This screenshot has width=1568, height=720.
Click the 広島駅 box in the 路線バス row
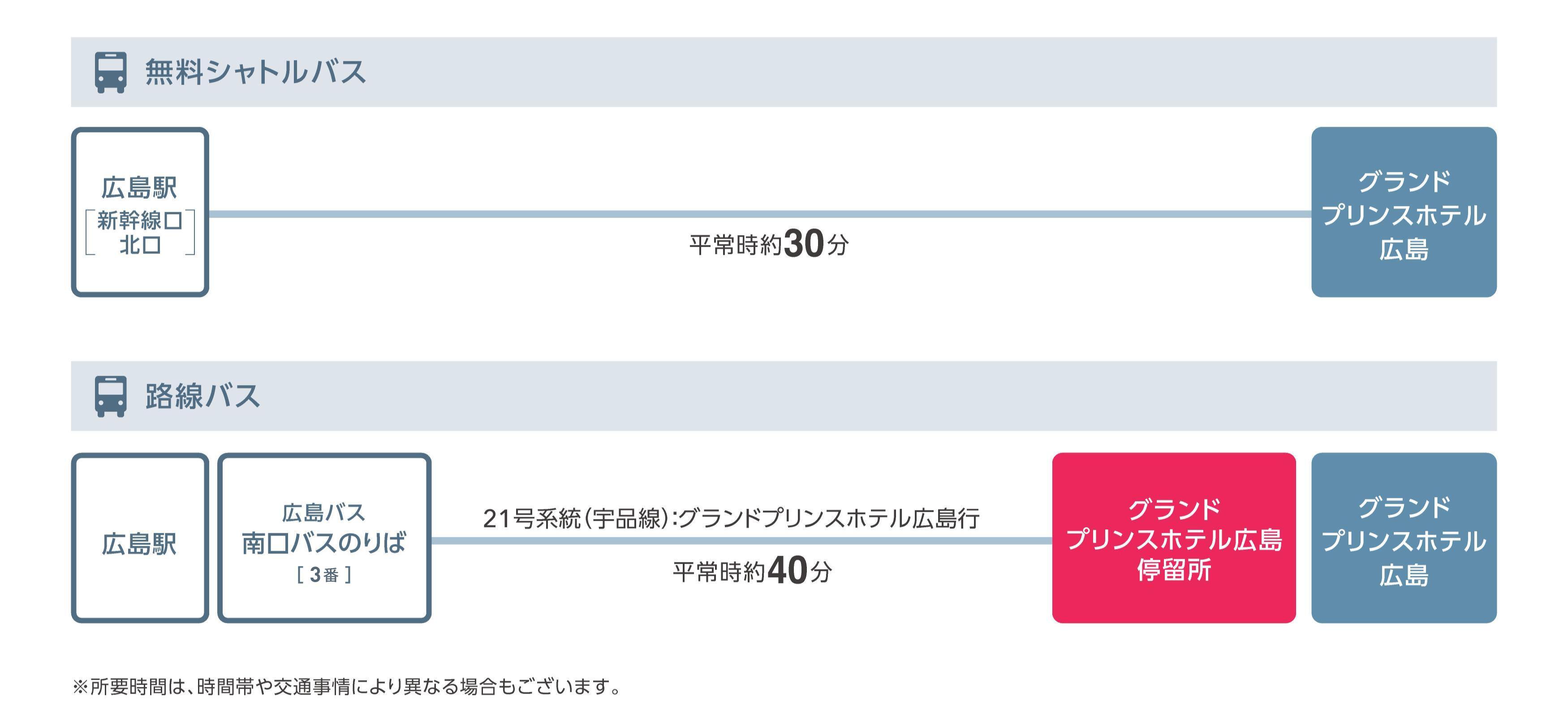(x=139, y=538)
